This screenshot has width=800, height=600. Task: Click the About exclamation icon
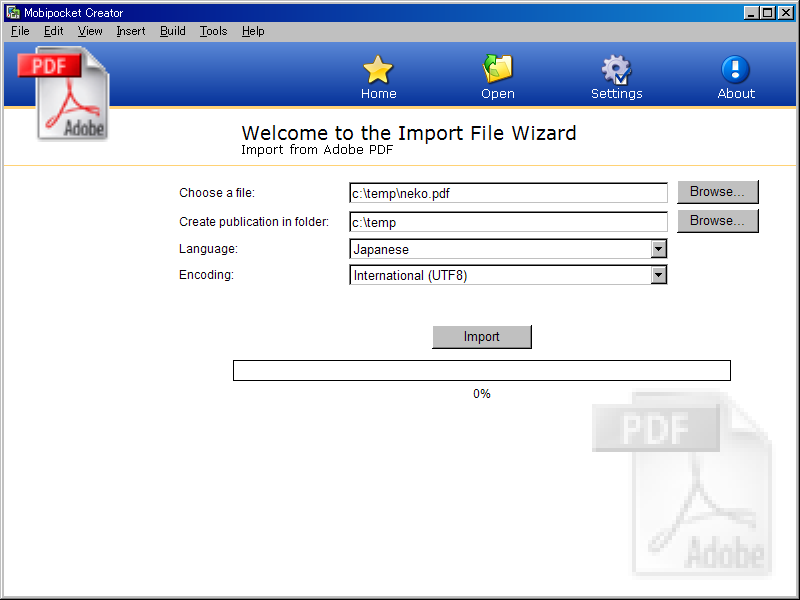click(736, 69)
